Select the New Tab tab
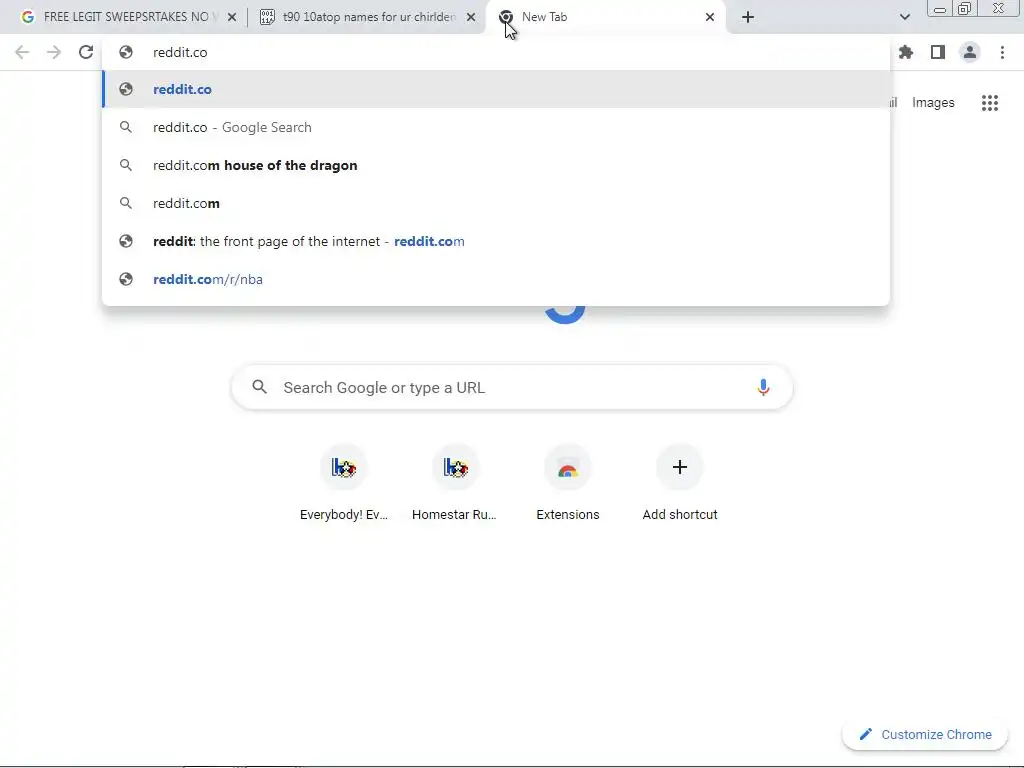1024x768 pixels. (x=606, y=17)
